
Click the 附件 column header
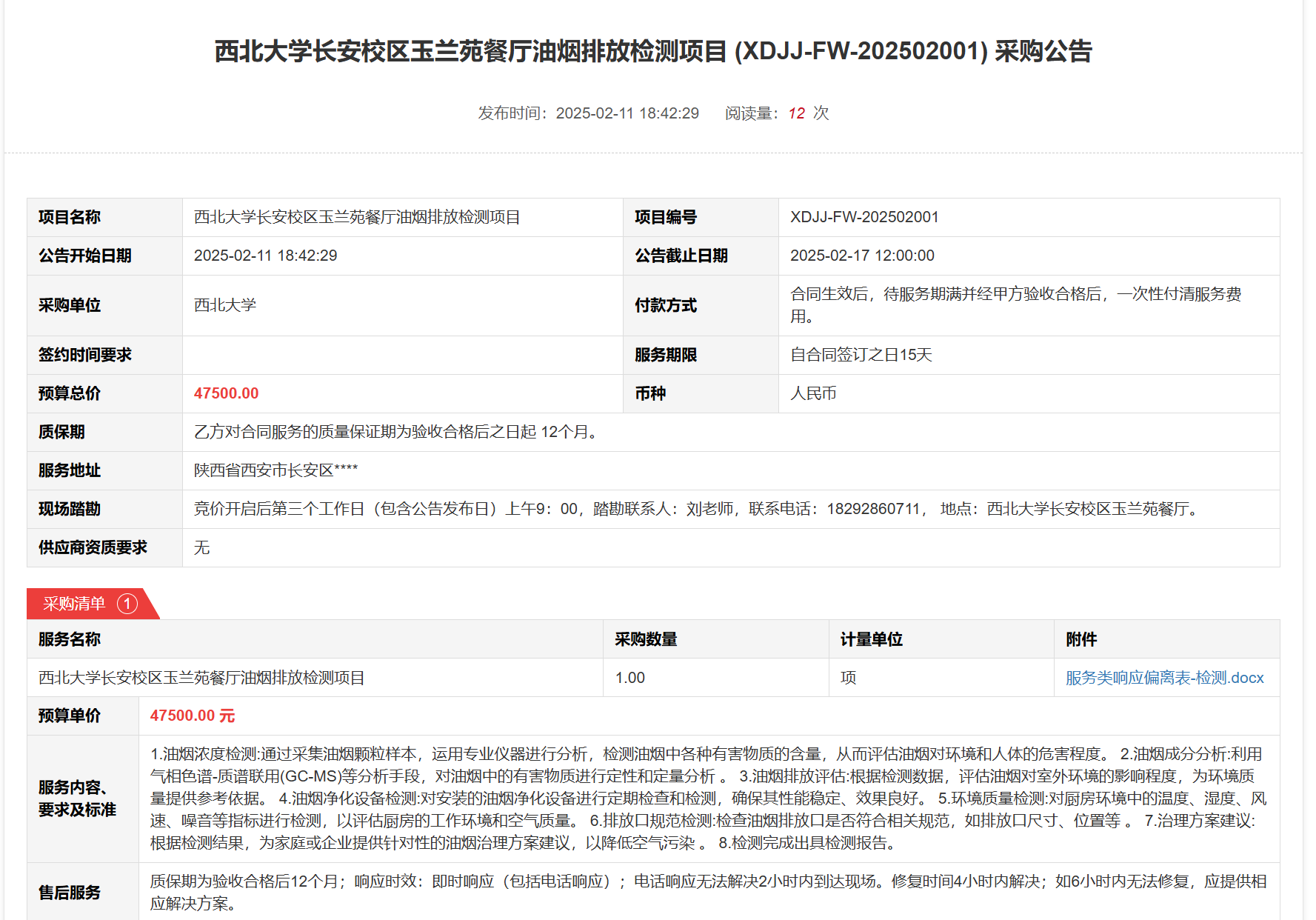point(1081,639)
